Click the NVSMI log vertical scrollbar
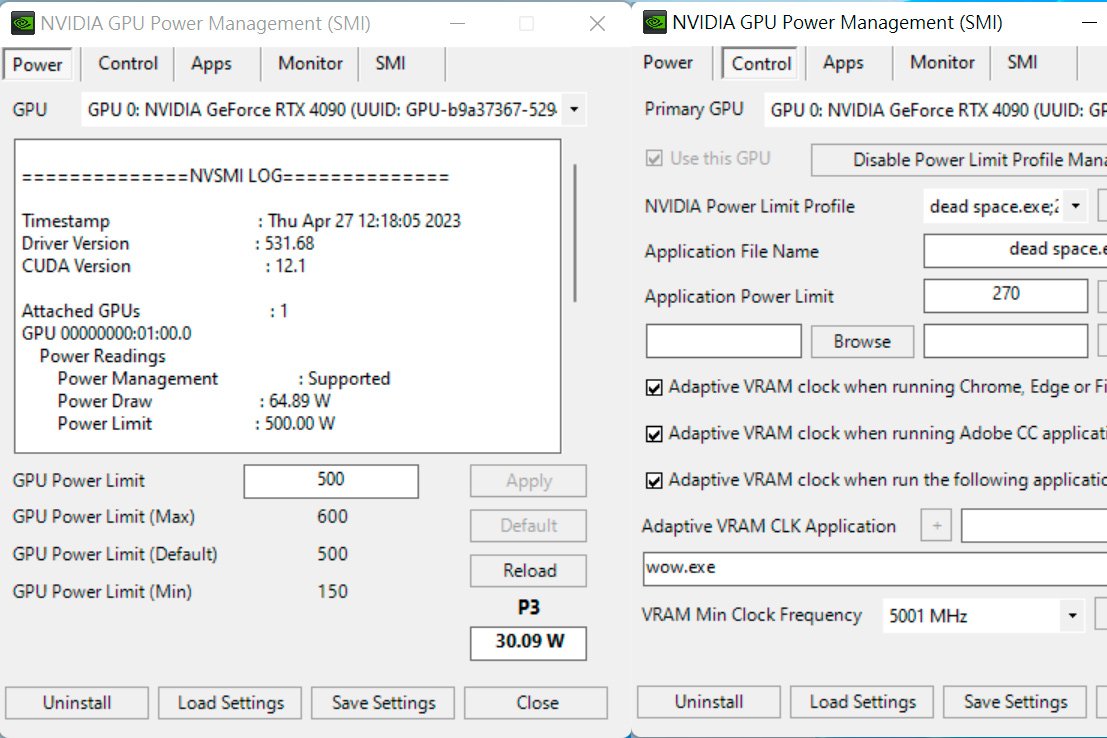This screenshot has height=738, width=1107. (575, 233)
